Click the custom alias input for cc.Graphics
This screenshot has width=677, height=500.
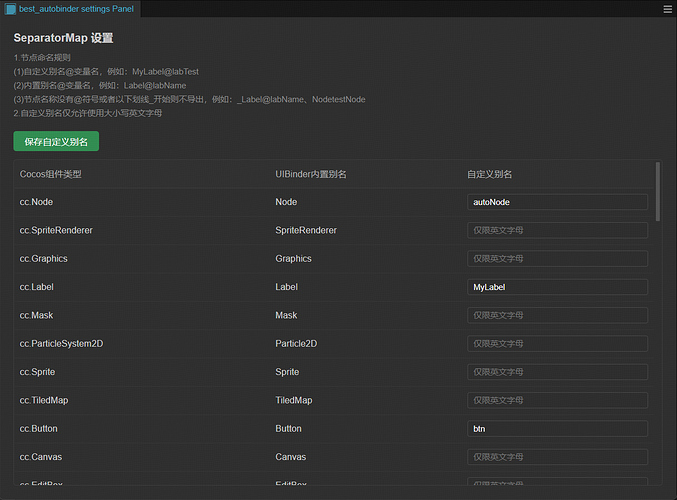557,259
